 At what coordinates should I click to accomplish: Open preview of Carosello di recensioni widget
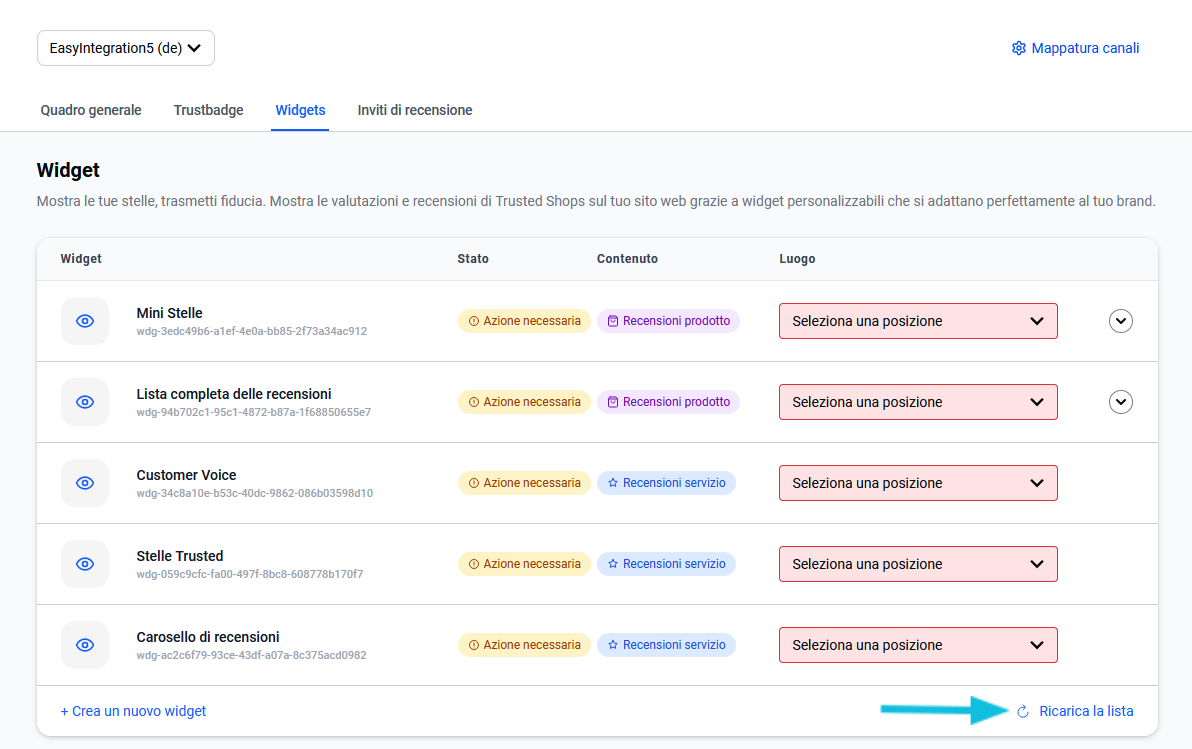point(85,645)
